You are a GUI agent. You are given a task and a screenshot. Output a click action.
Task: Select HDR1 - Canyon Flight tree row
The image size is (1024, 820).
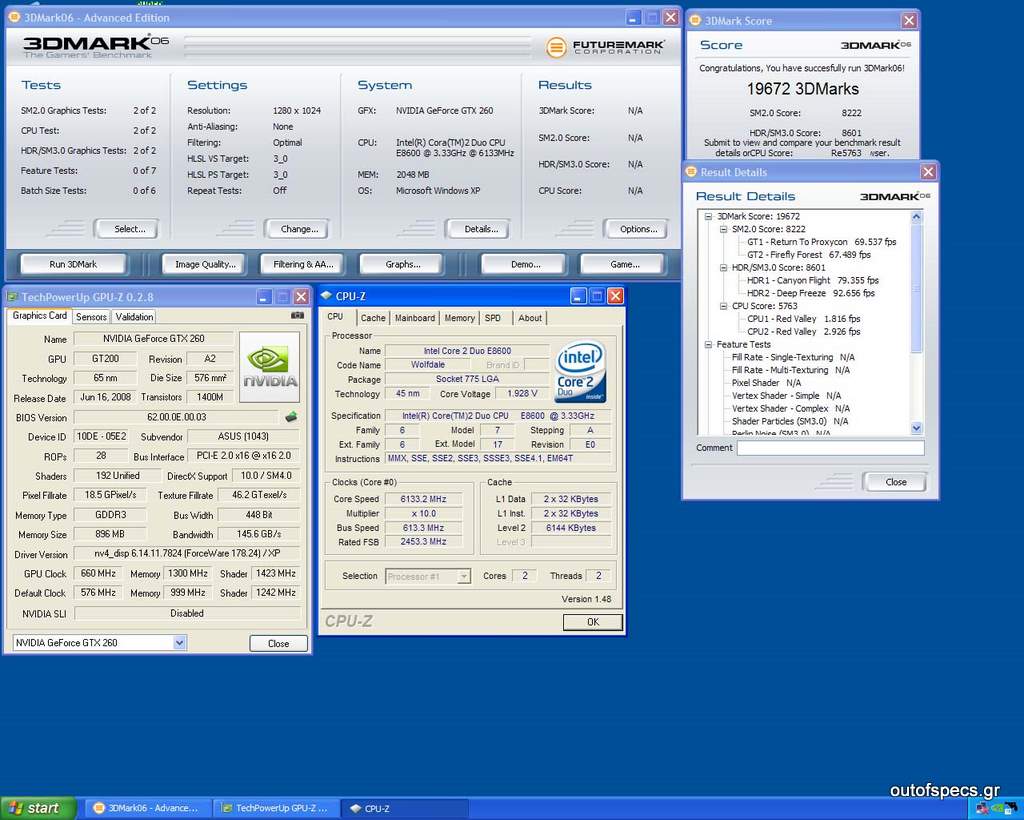[812, 281]
